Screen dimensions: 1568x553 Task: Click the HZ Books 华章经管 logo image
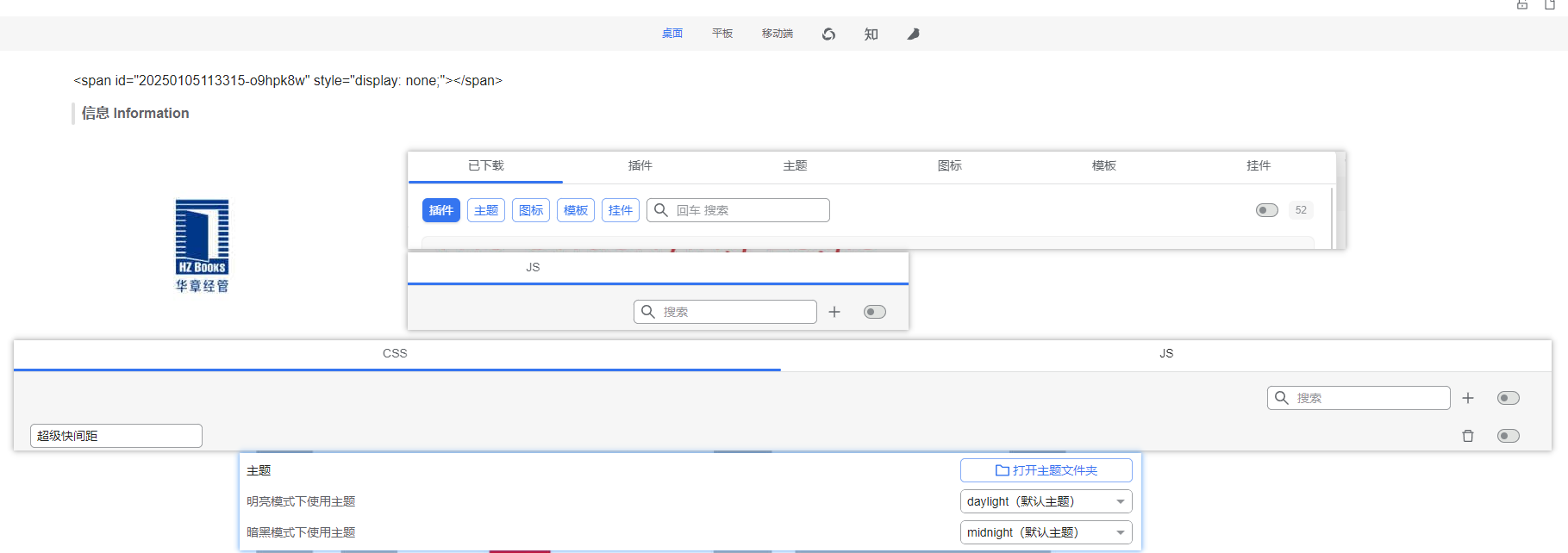click(203, 246)
